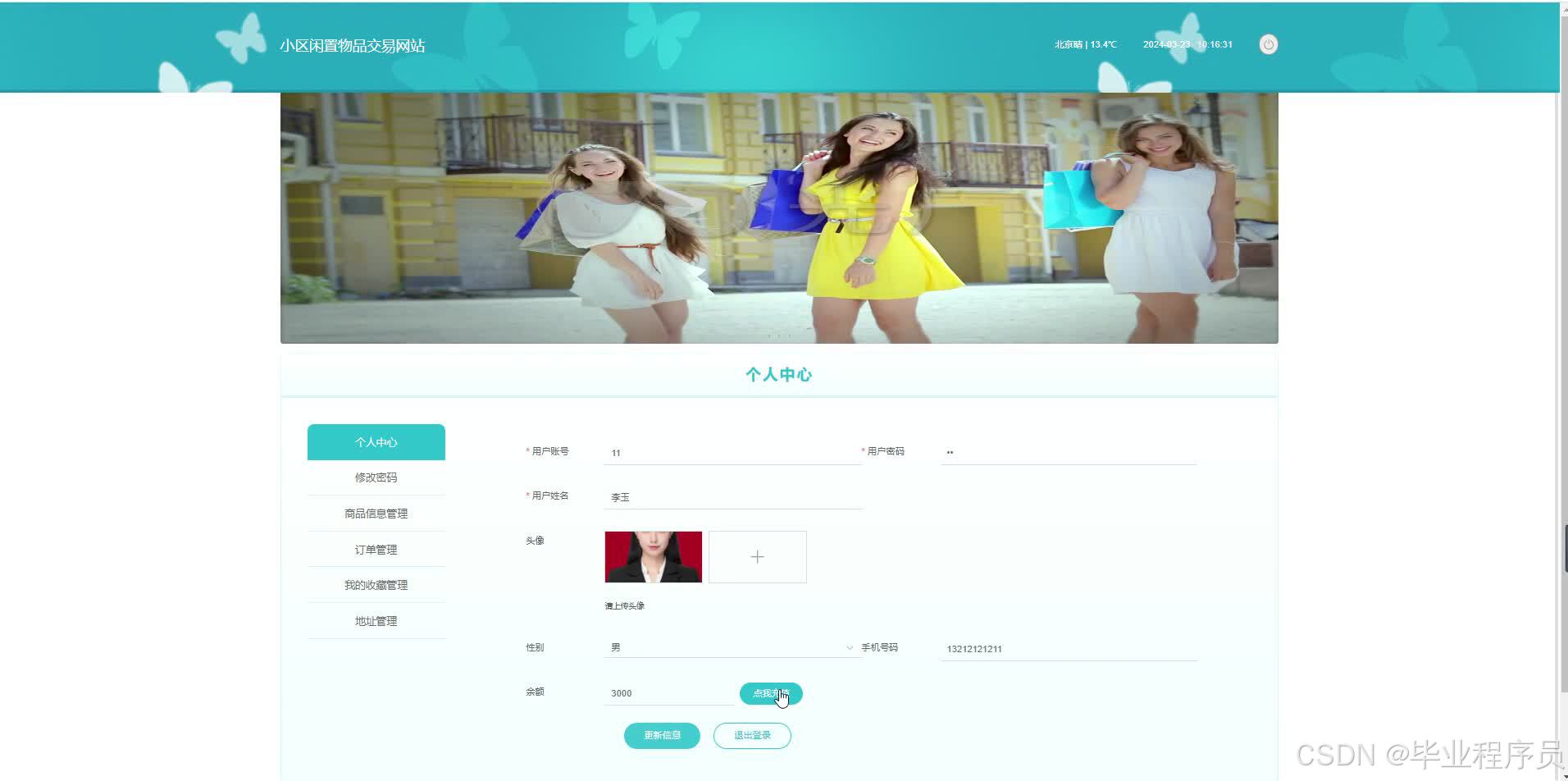This screenshot has height=781, width=1568.
Task: Focus the 用户姓名 input field
Action: 732,497
